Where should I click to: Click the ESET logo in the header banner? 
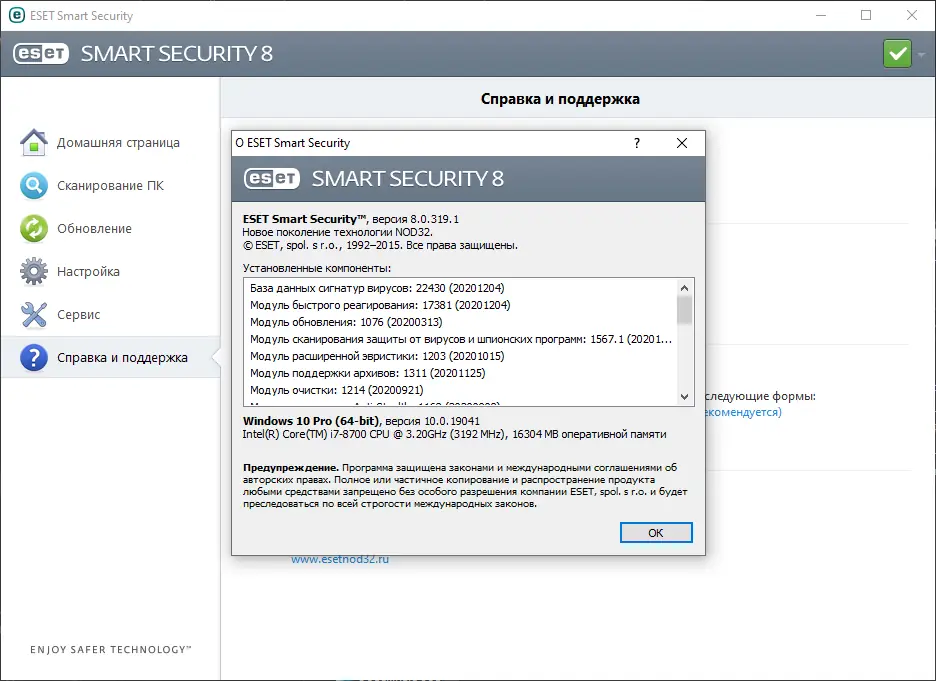click(40, 53)
